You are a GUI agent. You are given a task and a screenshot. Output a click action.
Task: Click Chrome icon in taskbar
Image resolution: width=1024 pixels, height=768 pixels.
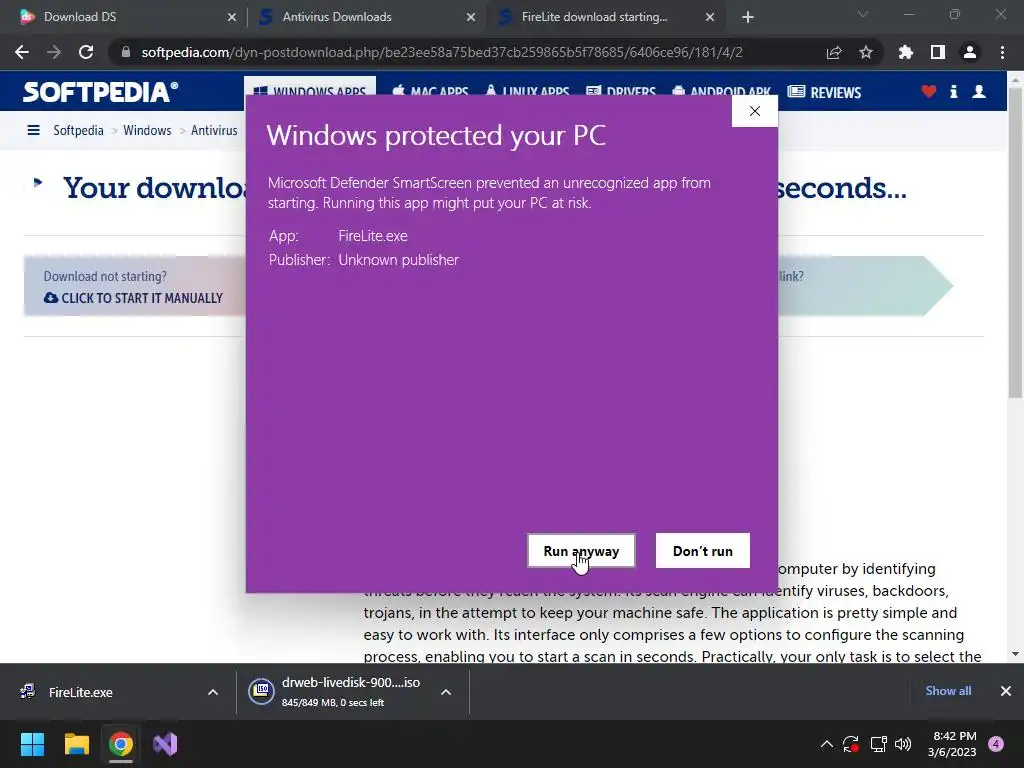tap(121, 744)
